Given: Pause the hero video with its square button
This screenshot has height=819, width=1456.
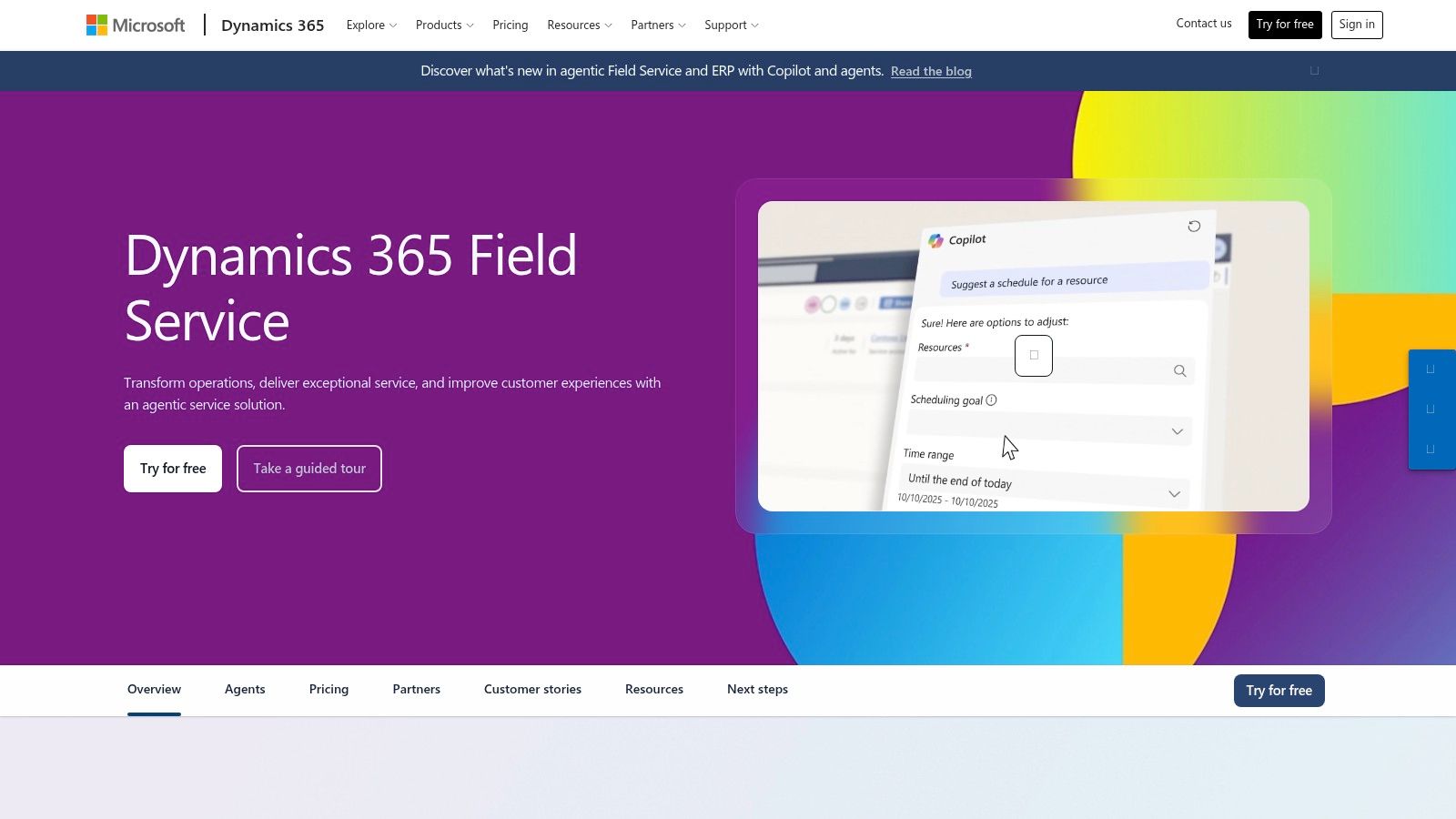Looking at the screenshot, I should tap(1034, 356).
